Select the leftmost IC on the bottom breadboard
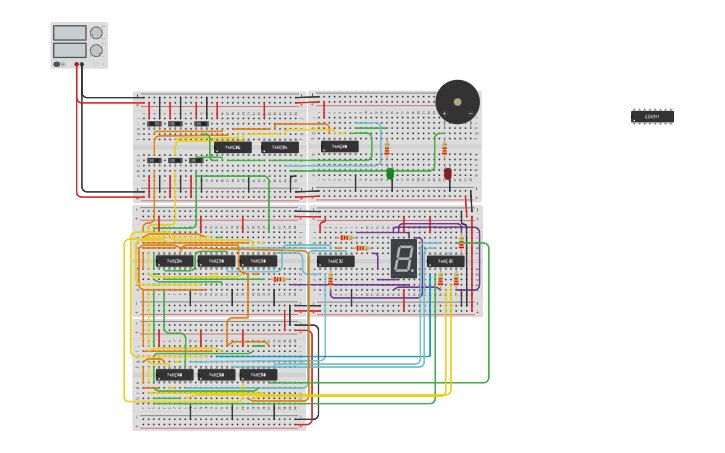 click(174, 375)
